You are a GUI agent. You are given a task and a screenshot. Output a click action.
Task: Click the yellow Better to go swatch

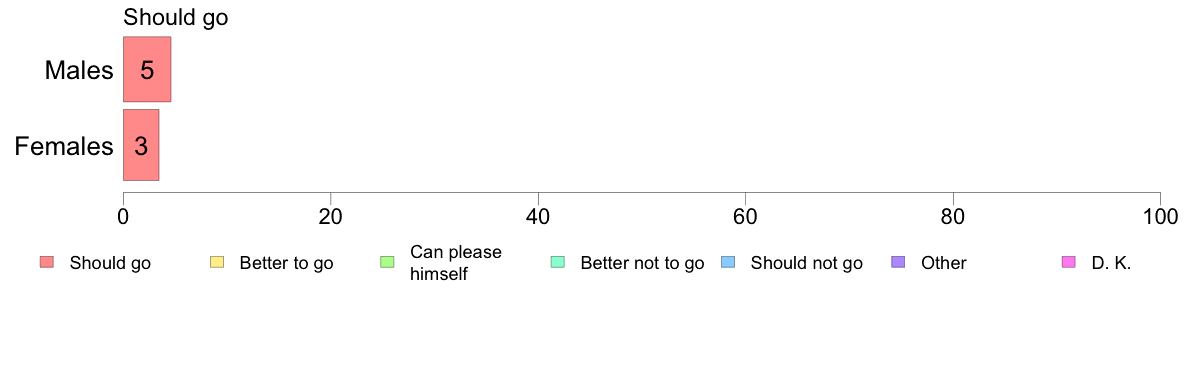pos(216,263)
